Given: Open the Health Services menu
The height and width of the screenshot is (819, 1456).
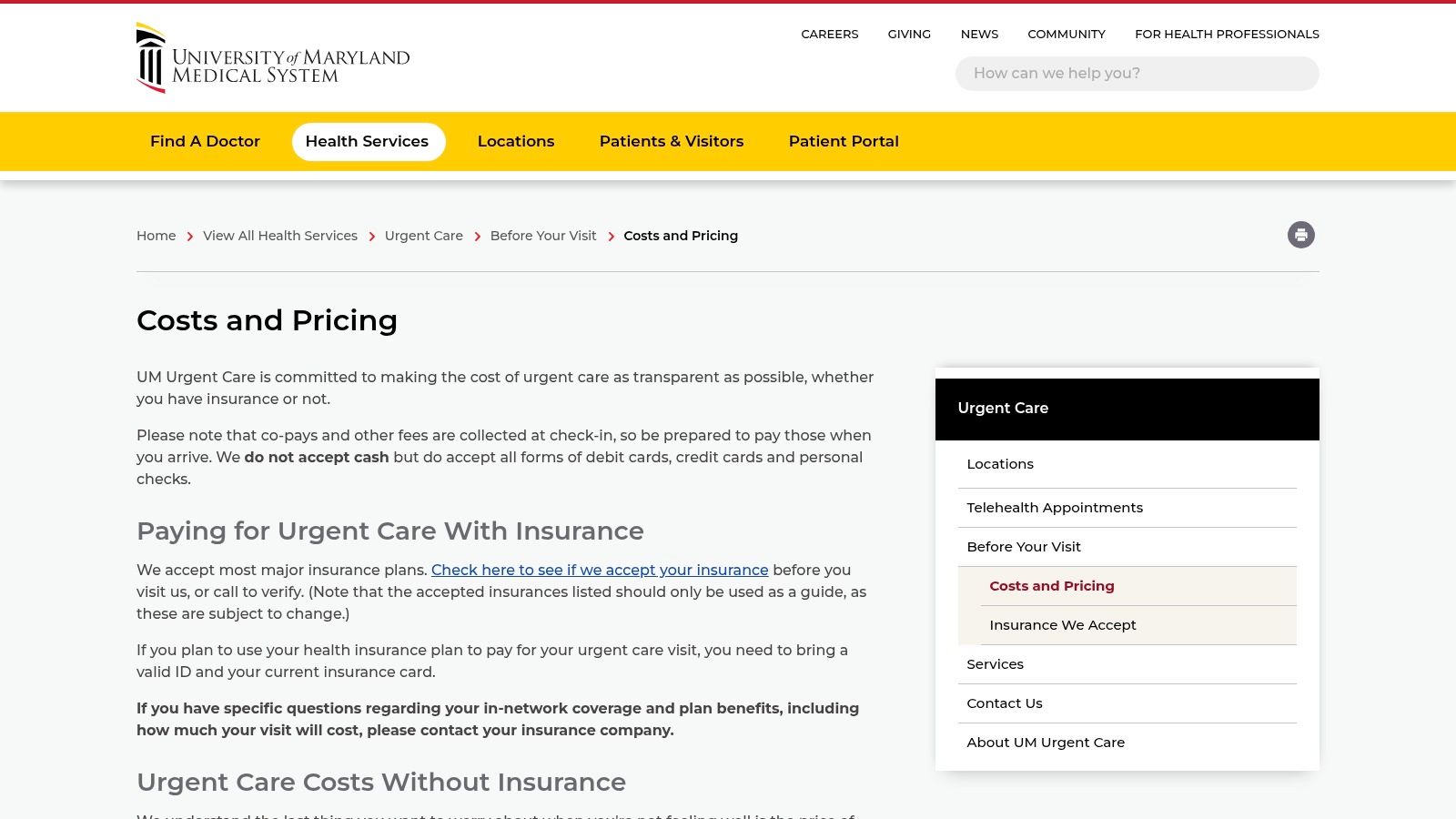Looking at the screenshot, I should 368,141.
